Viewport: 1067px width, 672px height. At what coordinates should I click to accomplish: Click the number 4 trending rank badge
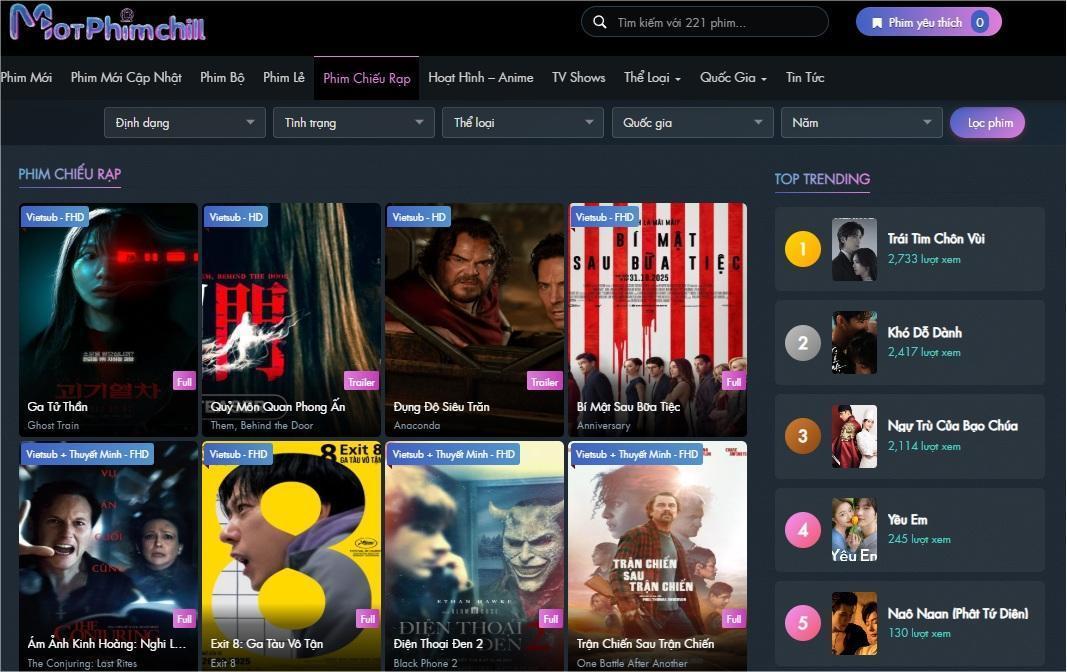click(x=802, y=530)
